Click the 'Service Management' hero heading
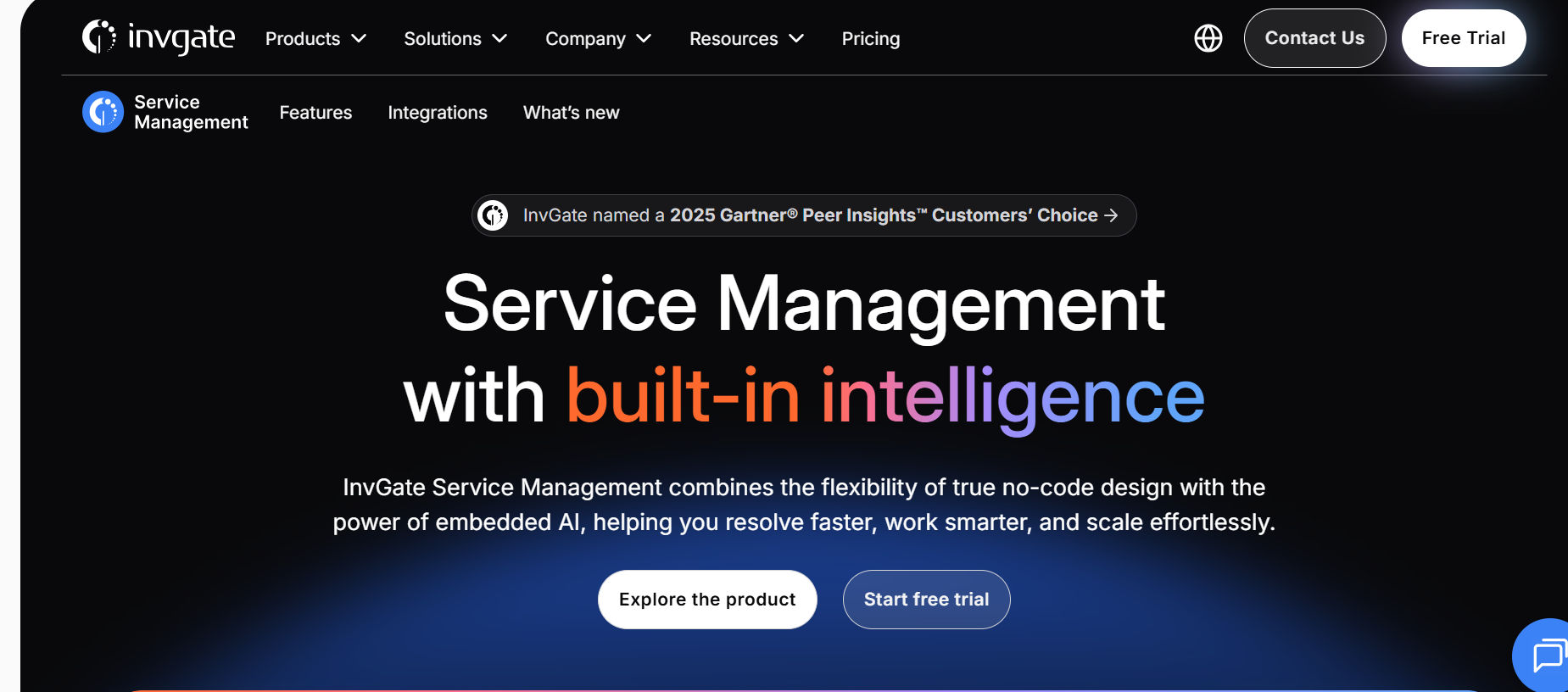This screenshot has height=692, width=1568. click(x=804, y=304)
